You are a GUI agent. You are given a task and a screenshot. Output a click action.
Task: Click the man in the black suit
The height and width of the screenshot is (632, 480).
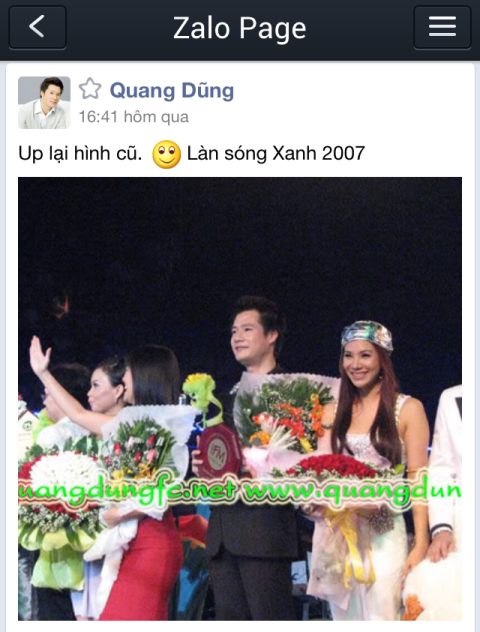coord(252,457)
